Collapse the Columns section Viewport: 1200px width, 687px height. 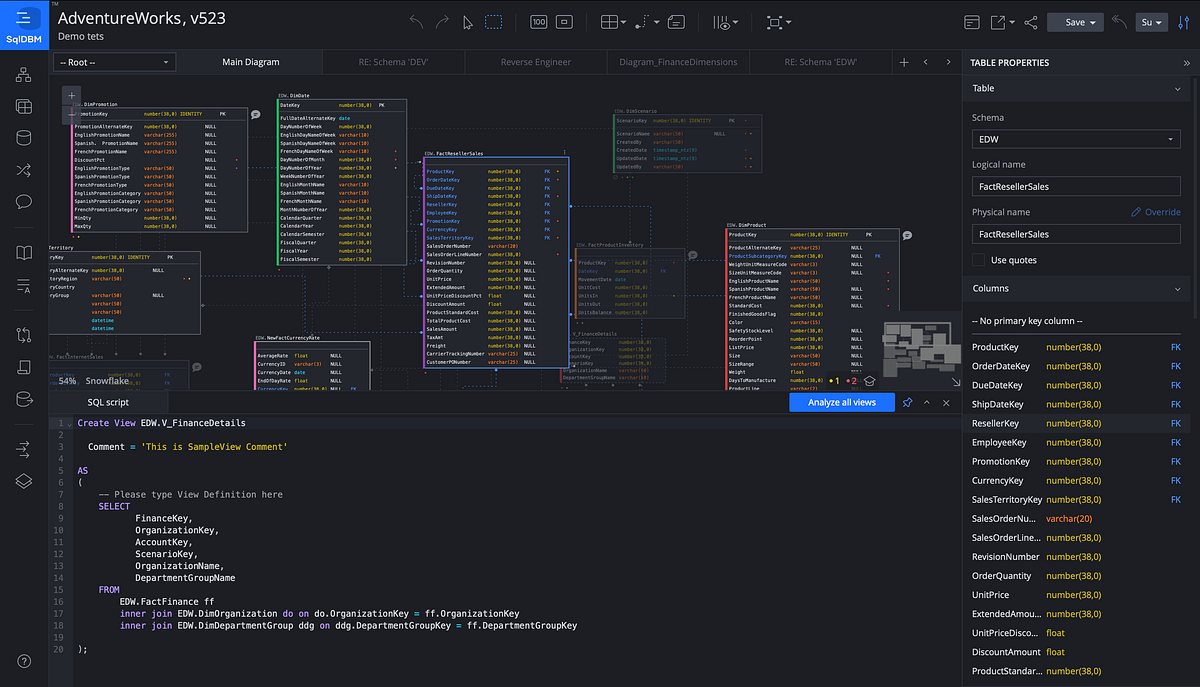tap(1177, 289)
